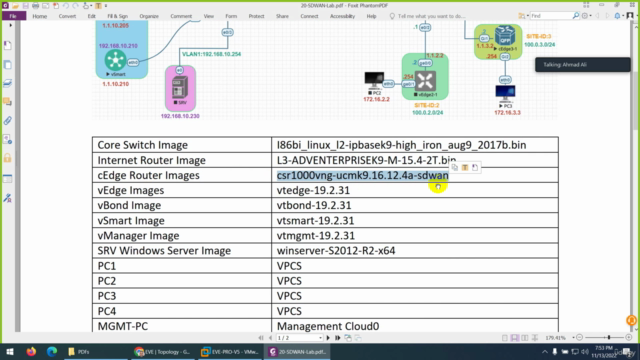Open Microsoft Edge from the taskbar
The width and height of the screenshot is (640, 360).
(x=51, y=351)
